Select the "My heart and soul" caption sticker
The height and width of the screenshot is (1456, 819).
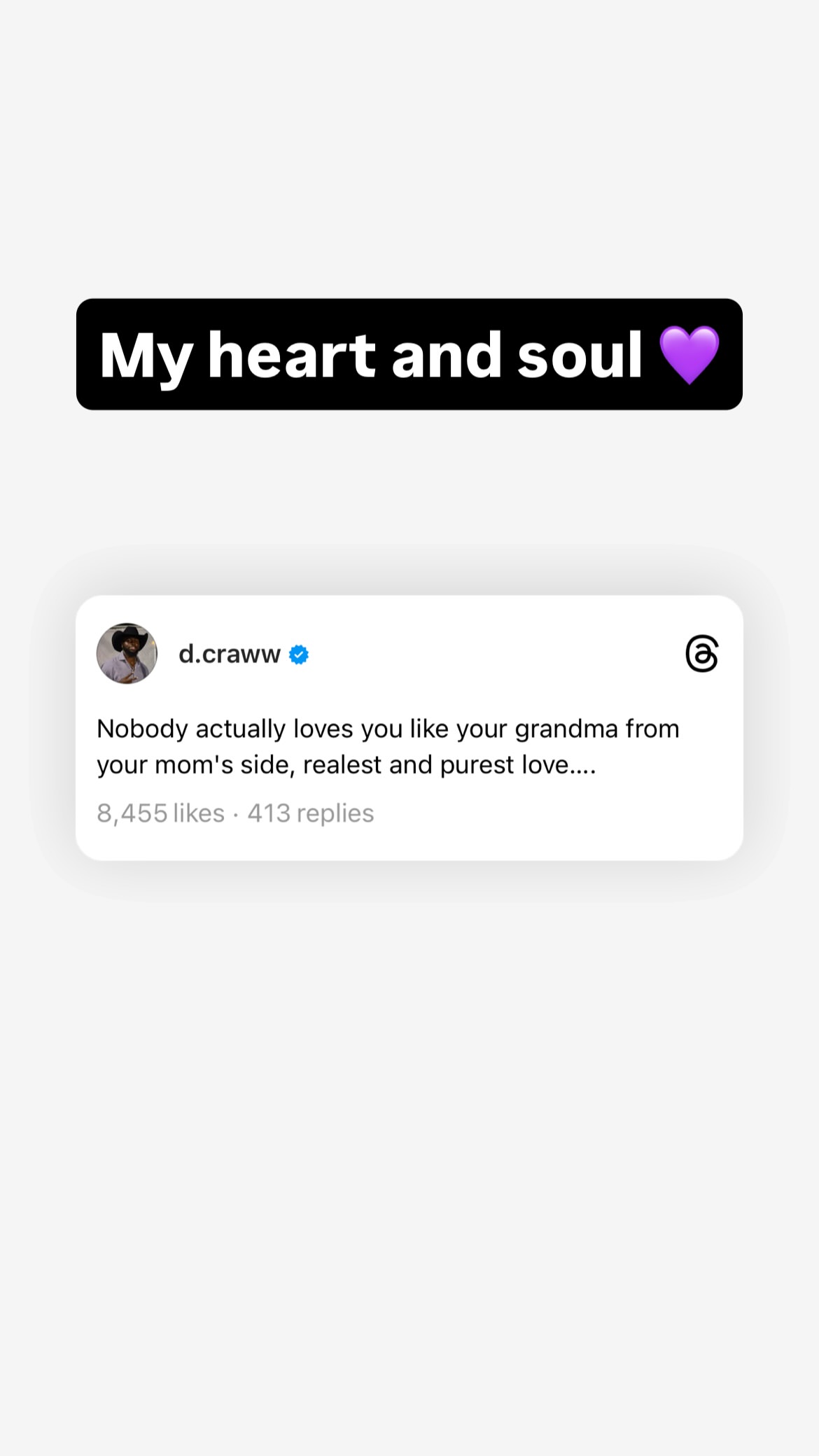409,354
